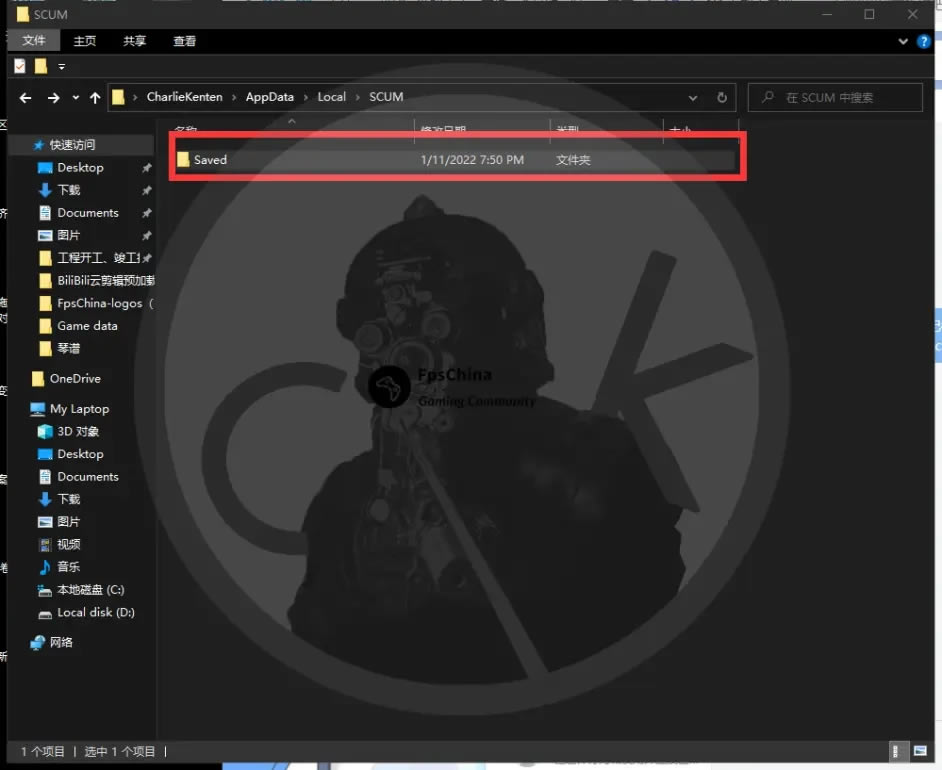This screenshot has width=942, height=770.
Task: Switch to details view in status bar
Action: [x=897, y=751]
